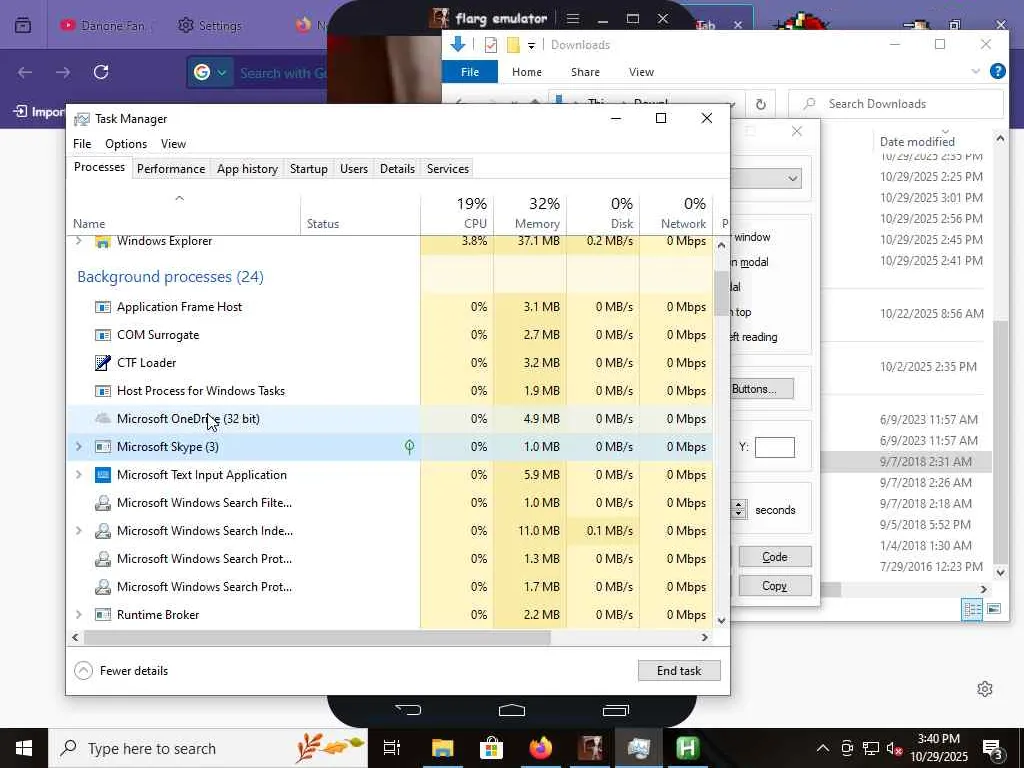Open the Options menu in Task Manager
Viewport: 1024px width, 768px height.
point(126,144)
